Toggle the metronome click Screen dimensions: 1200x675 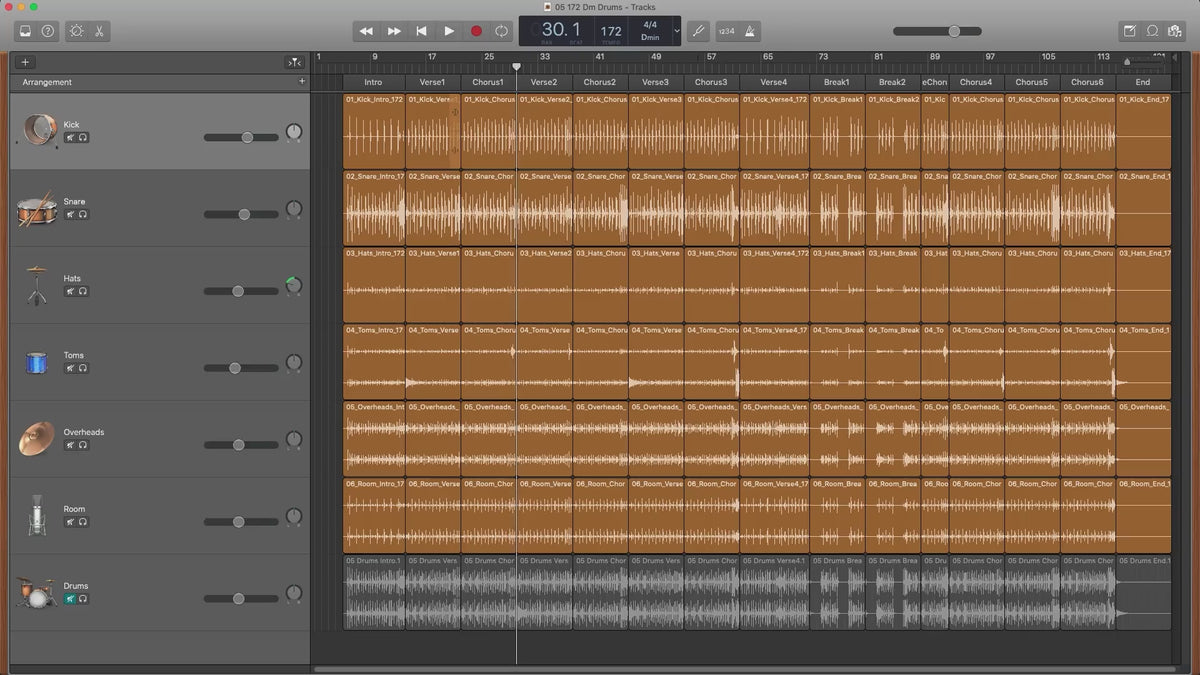(x=750, y=31)
